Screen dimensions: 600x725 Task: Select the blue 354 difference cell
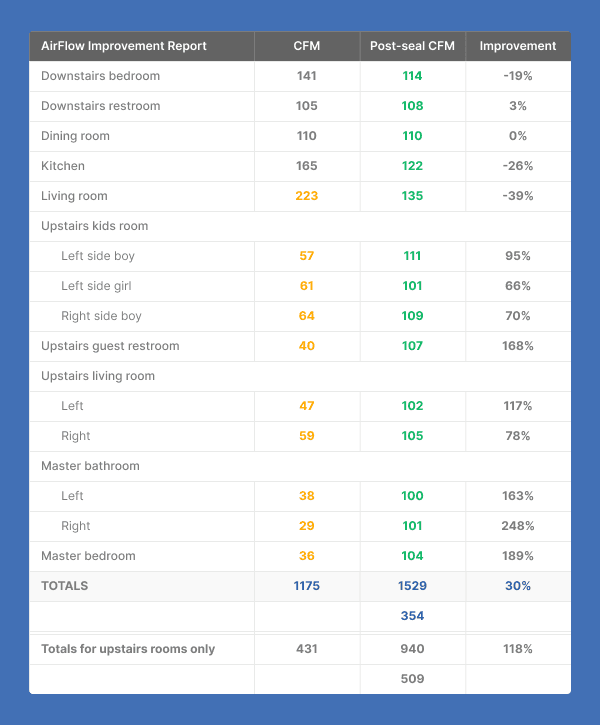coord(412,616)
